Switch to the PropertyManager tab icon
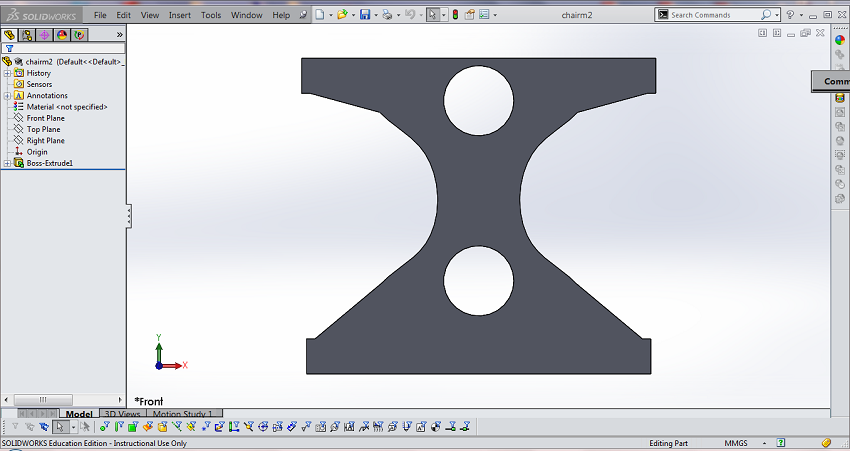This screenshot has width=850, height=451. click(27, 34)
